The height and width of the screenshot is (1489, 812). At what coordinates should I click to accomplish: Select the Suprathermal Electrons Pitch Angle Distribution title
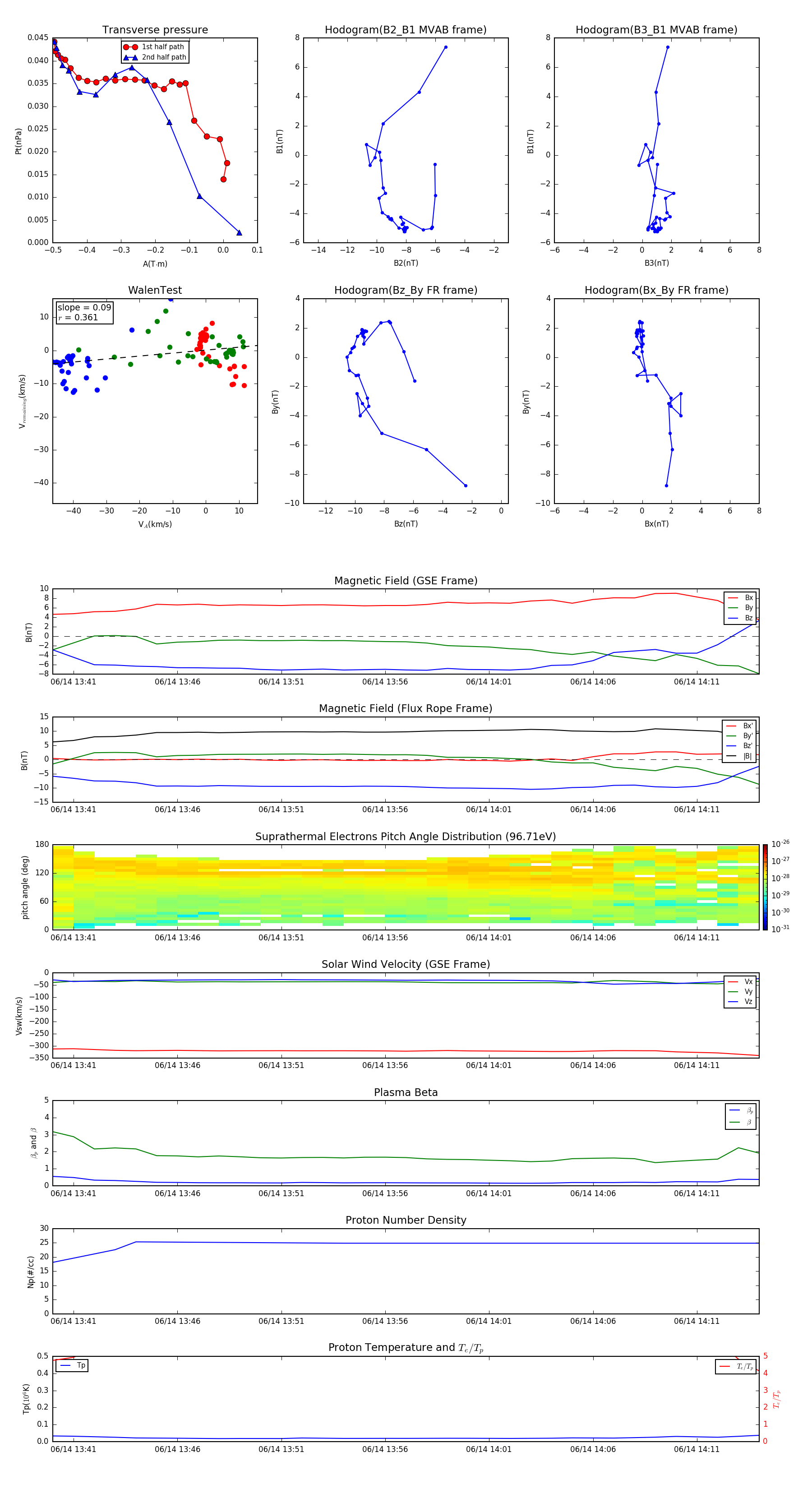pos(406,837)
